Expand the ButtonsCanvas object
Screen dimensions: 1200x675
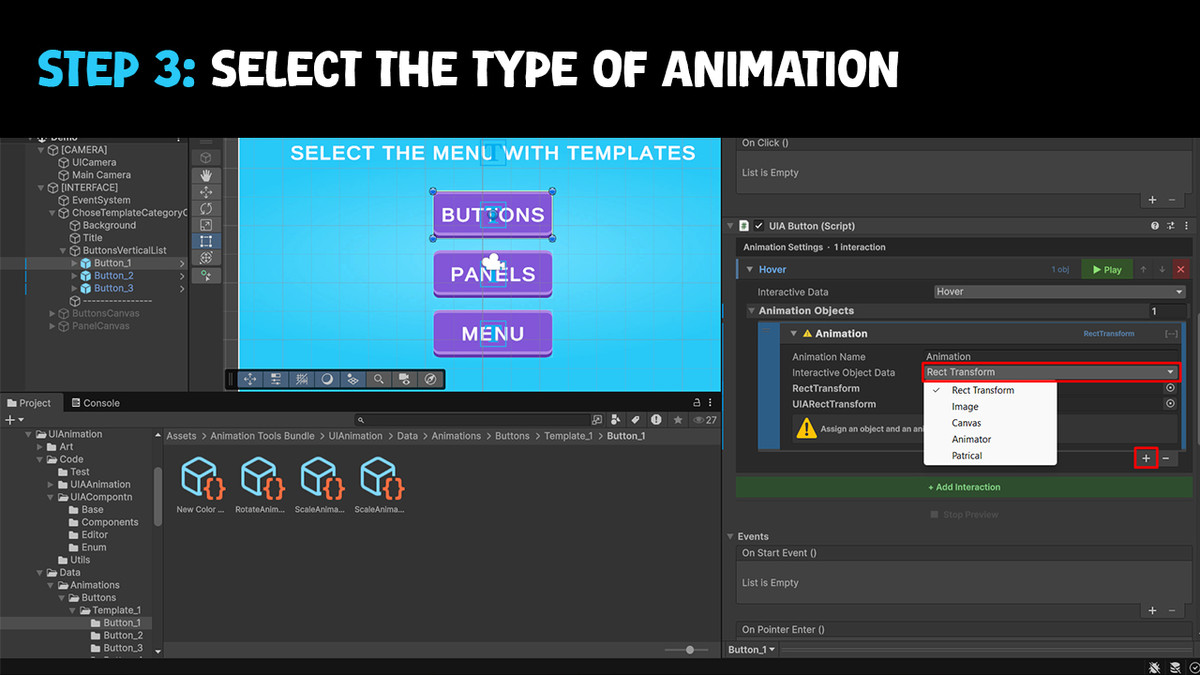point(52,313)
